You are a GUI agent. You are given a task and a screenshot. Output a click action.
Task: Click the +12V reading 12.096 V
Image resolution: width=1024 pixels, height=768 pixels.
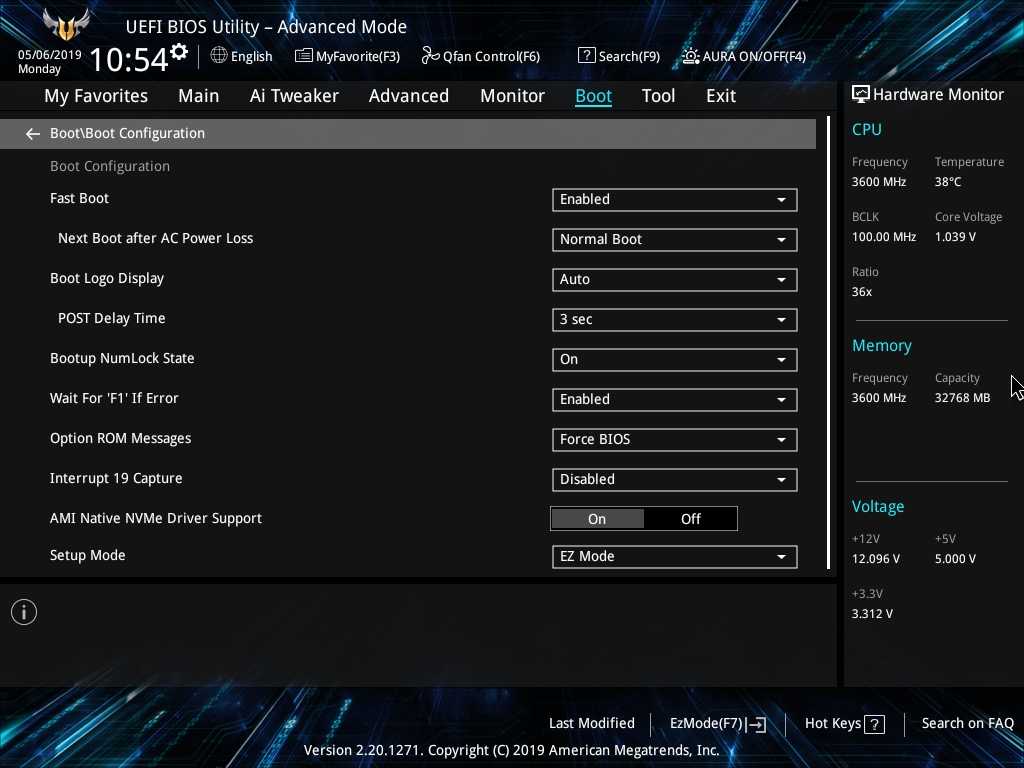876,559
